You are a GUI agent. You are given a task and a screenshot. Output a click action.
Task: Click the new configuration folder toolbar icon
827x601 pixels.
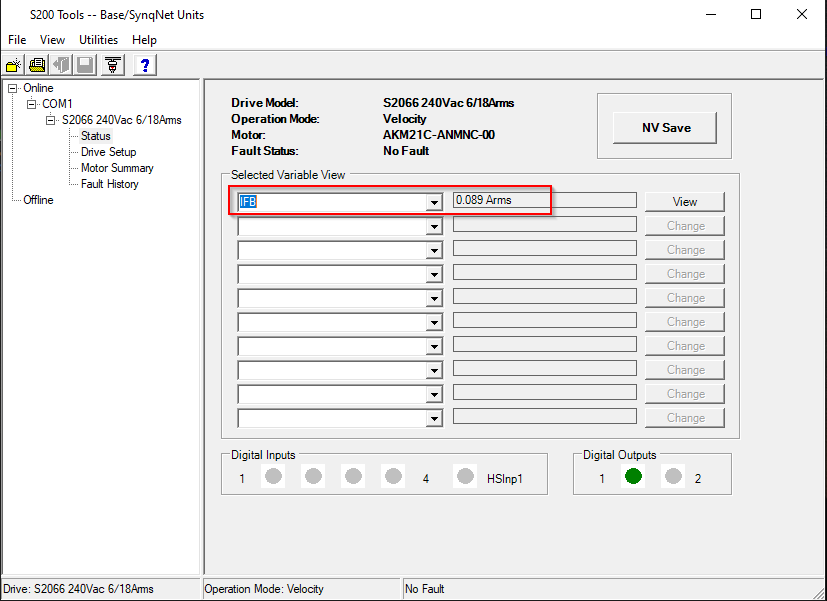click(x=13, y=65)
